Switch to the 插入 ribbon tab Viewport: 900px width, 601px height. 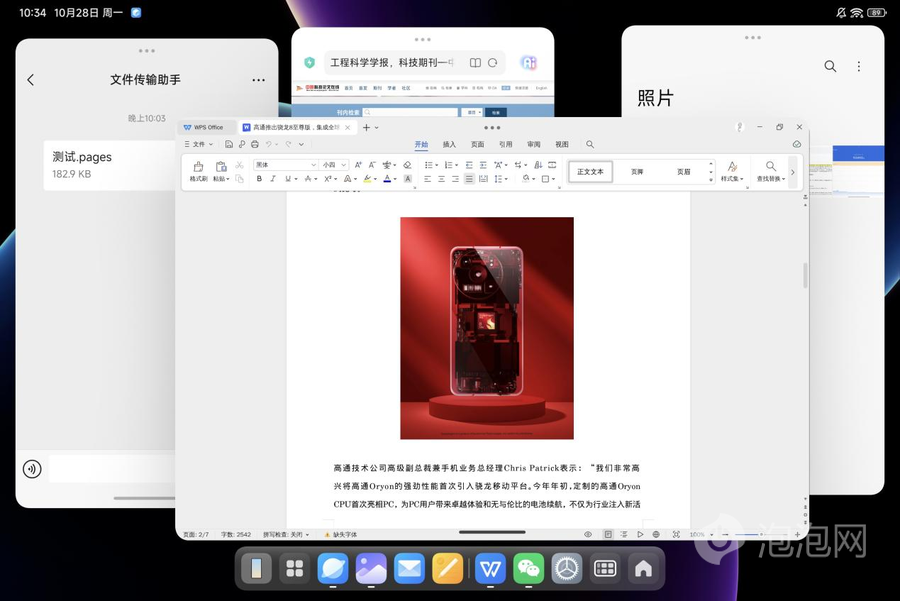(x=449, y=145)
